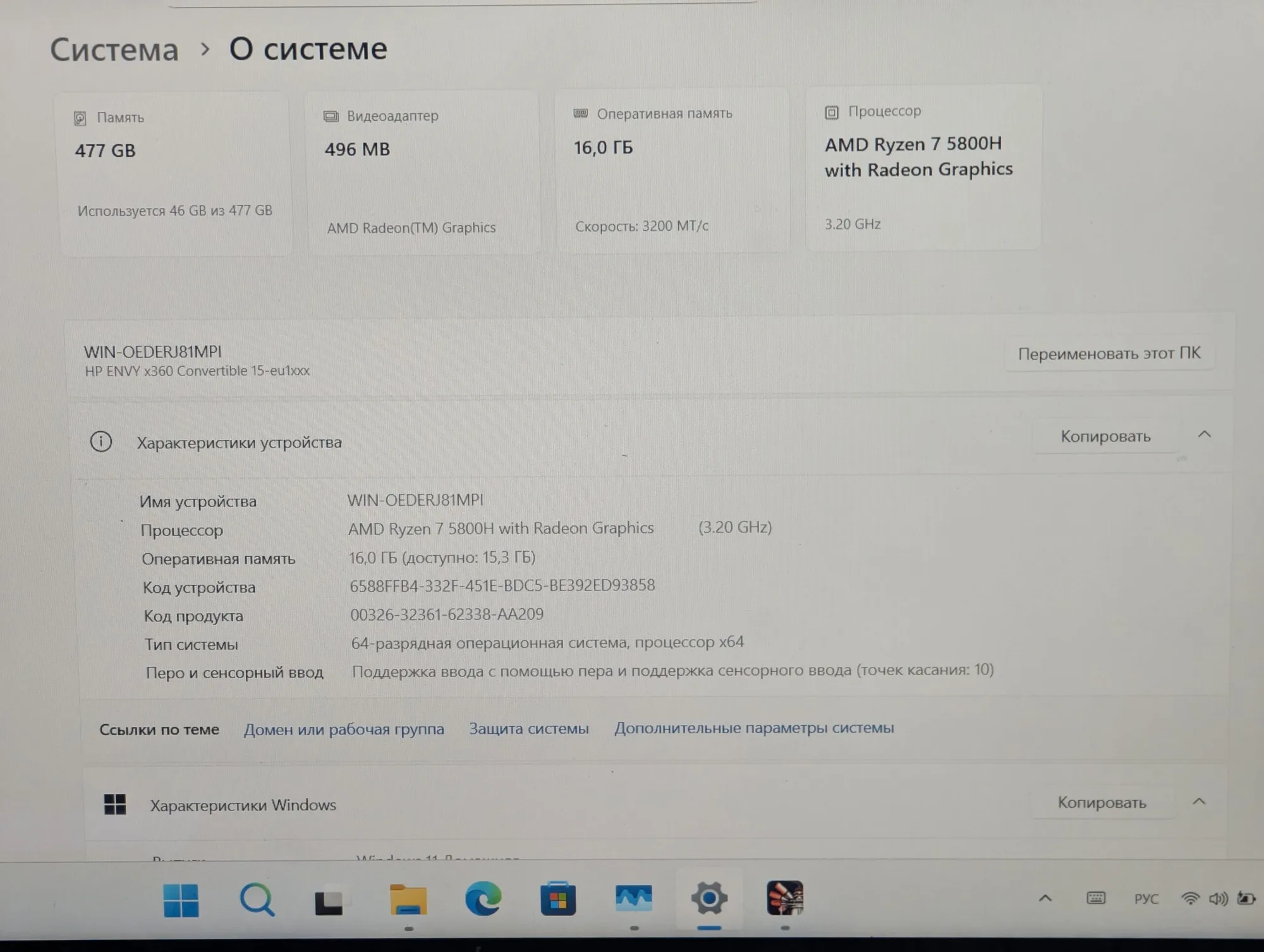
Task: Open the last pinned taskbar app
Action: point(785,898)
